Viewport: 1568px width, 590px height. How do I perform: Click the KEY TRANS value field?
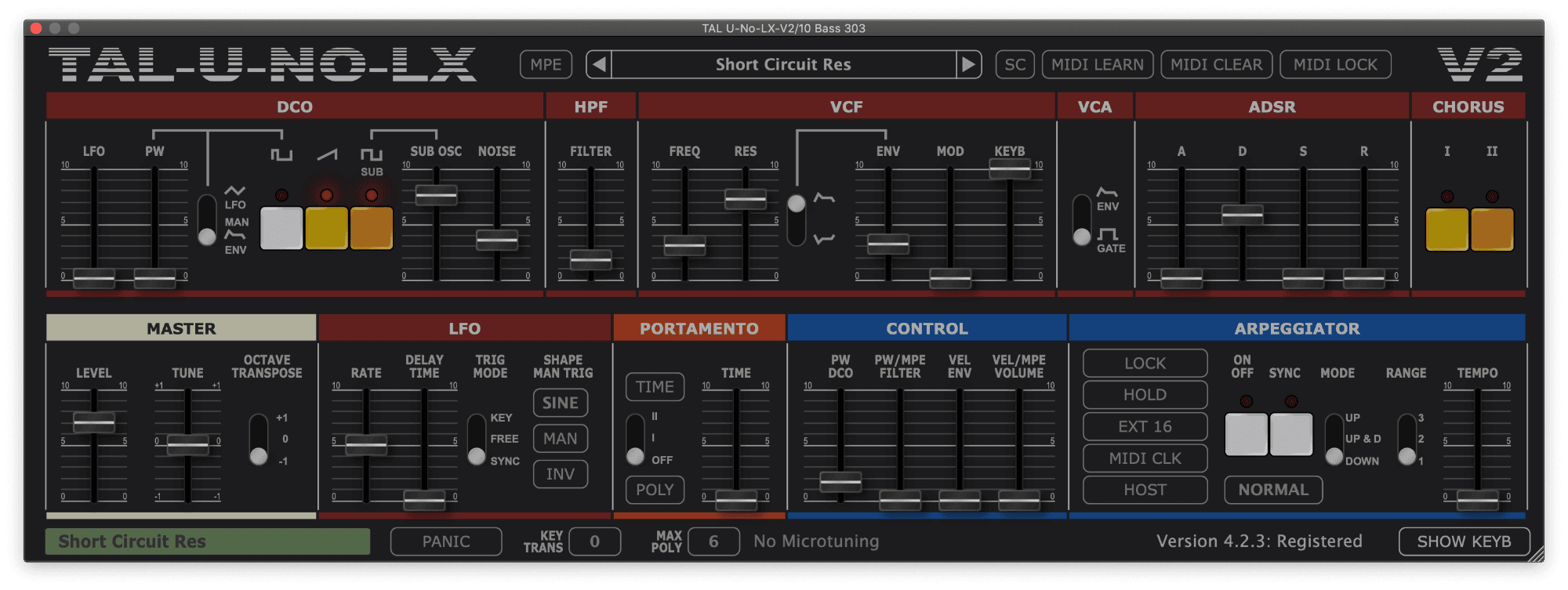(x=594, y=541)
